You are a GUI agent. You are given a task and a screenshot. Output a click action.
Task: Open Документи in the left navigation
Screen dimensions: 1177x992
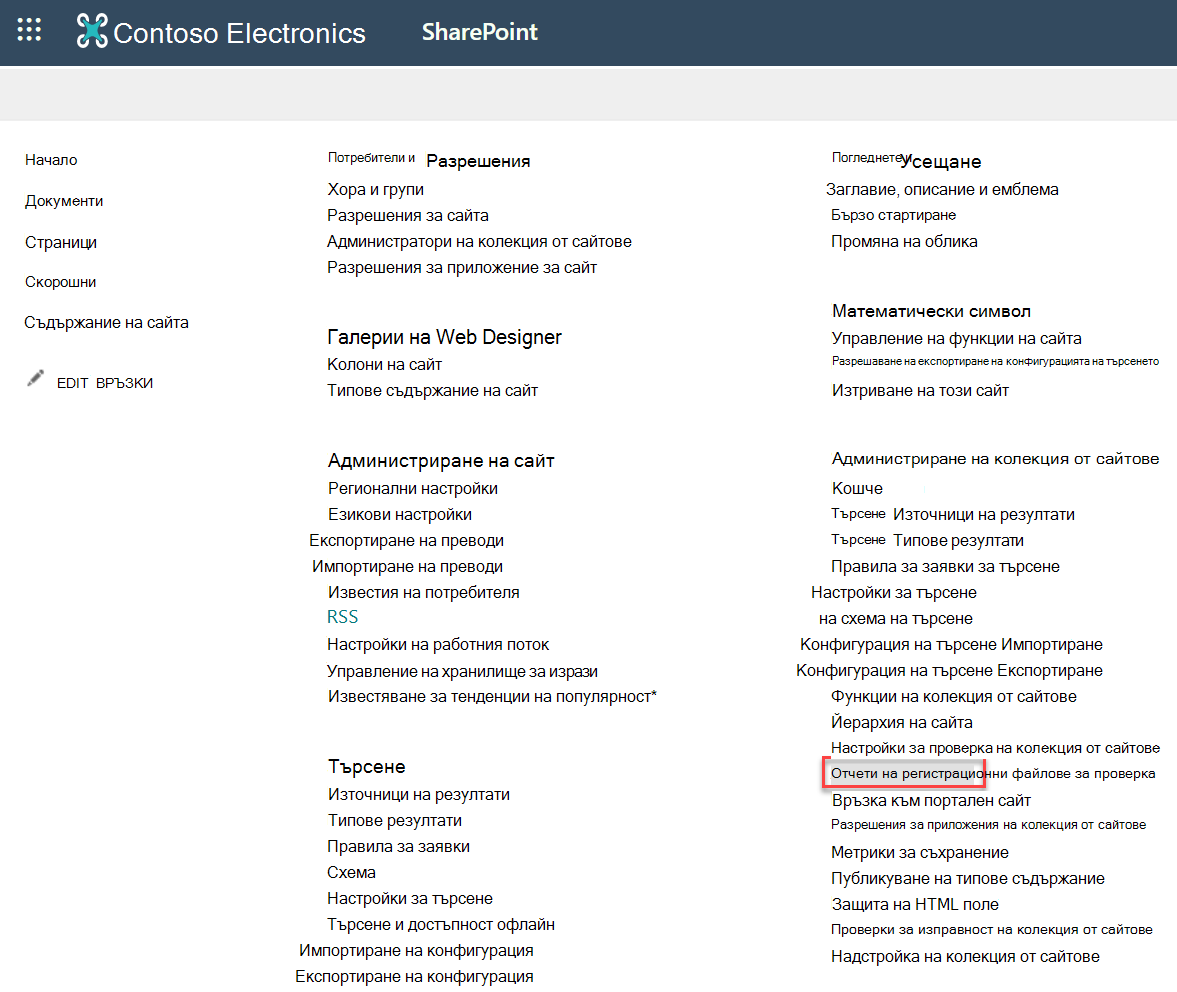click(64, 201)
